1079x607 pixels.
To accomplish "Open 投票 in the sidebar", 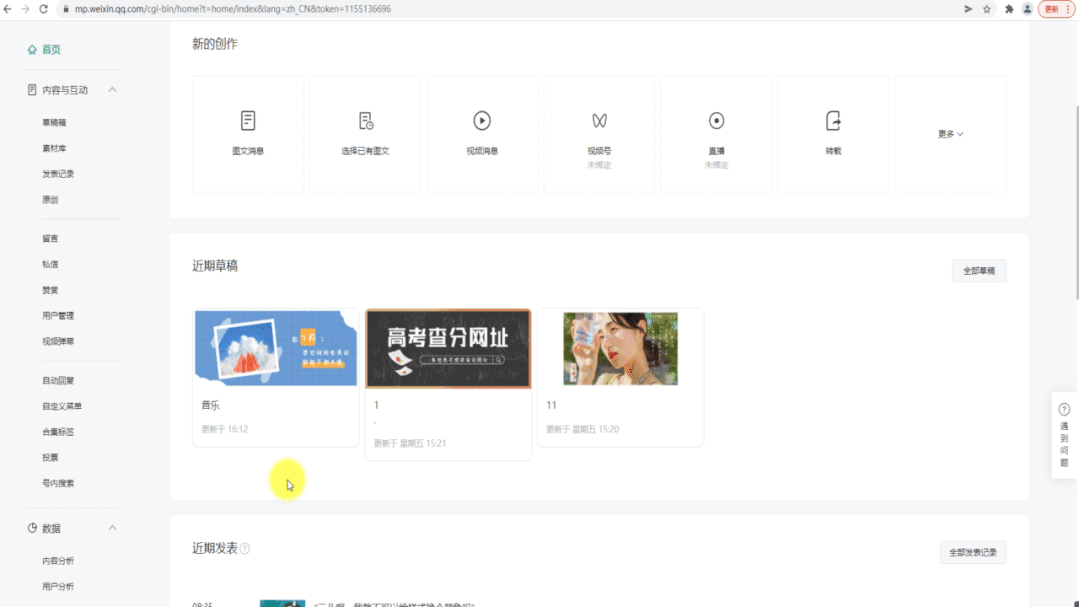I will (x=50, y=458).
